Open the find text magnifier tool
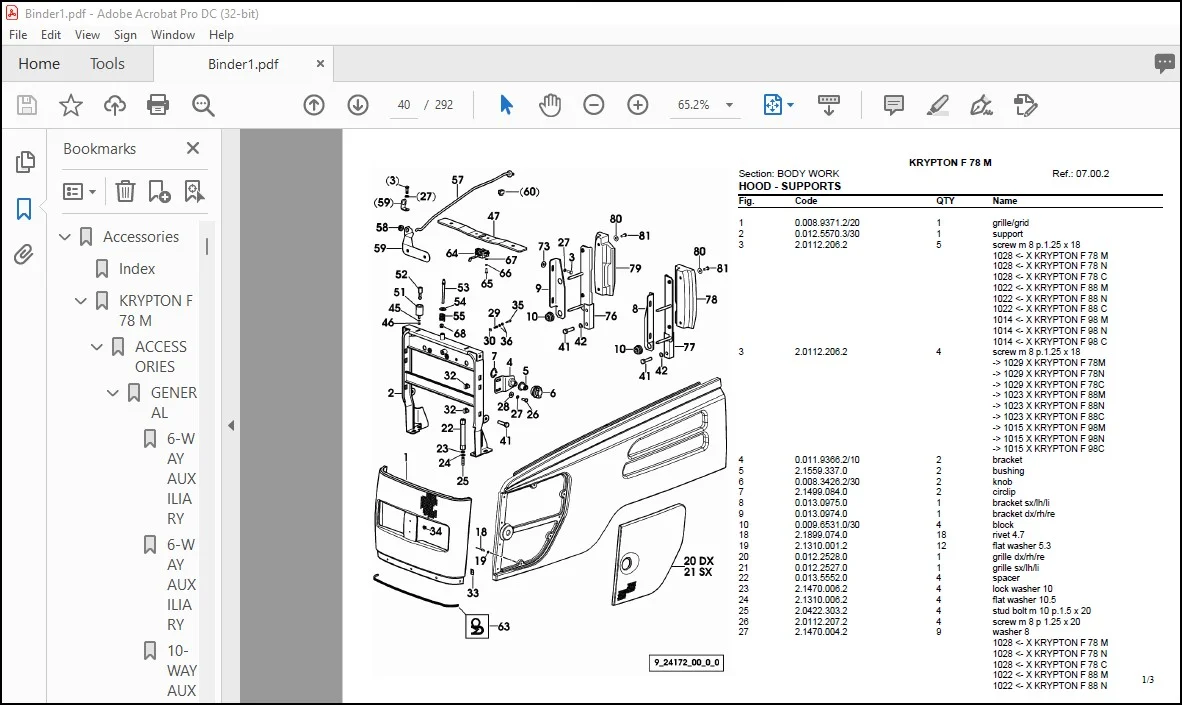The height and width of the screenshot is (705, 1182). tap(203, 105)
